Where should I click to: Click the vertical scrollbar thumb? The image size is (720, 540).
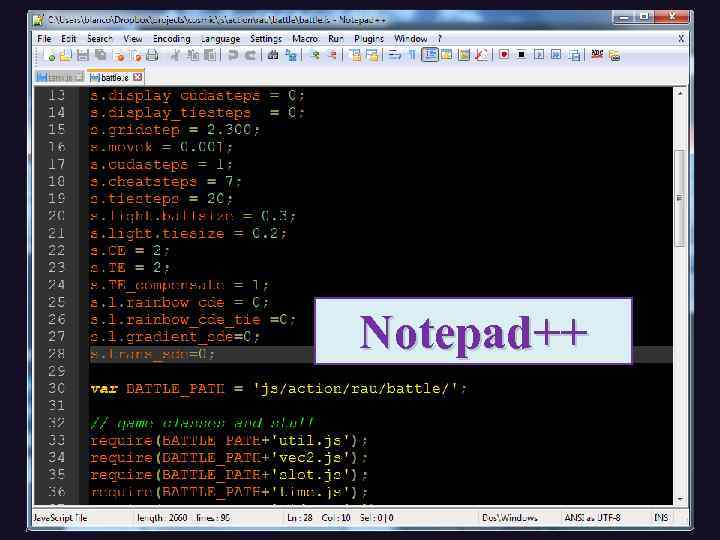pyautogui.click(x=680, y=198)
